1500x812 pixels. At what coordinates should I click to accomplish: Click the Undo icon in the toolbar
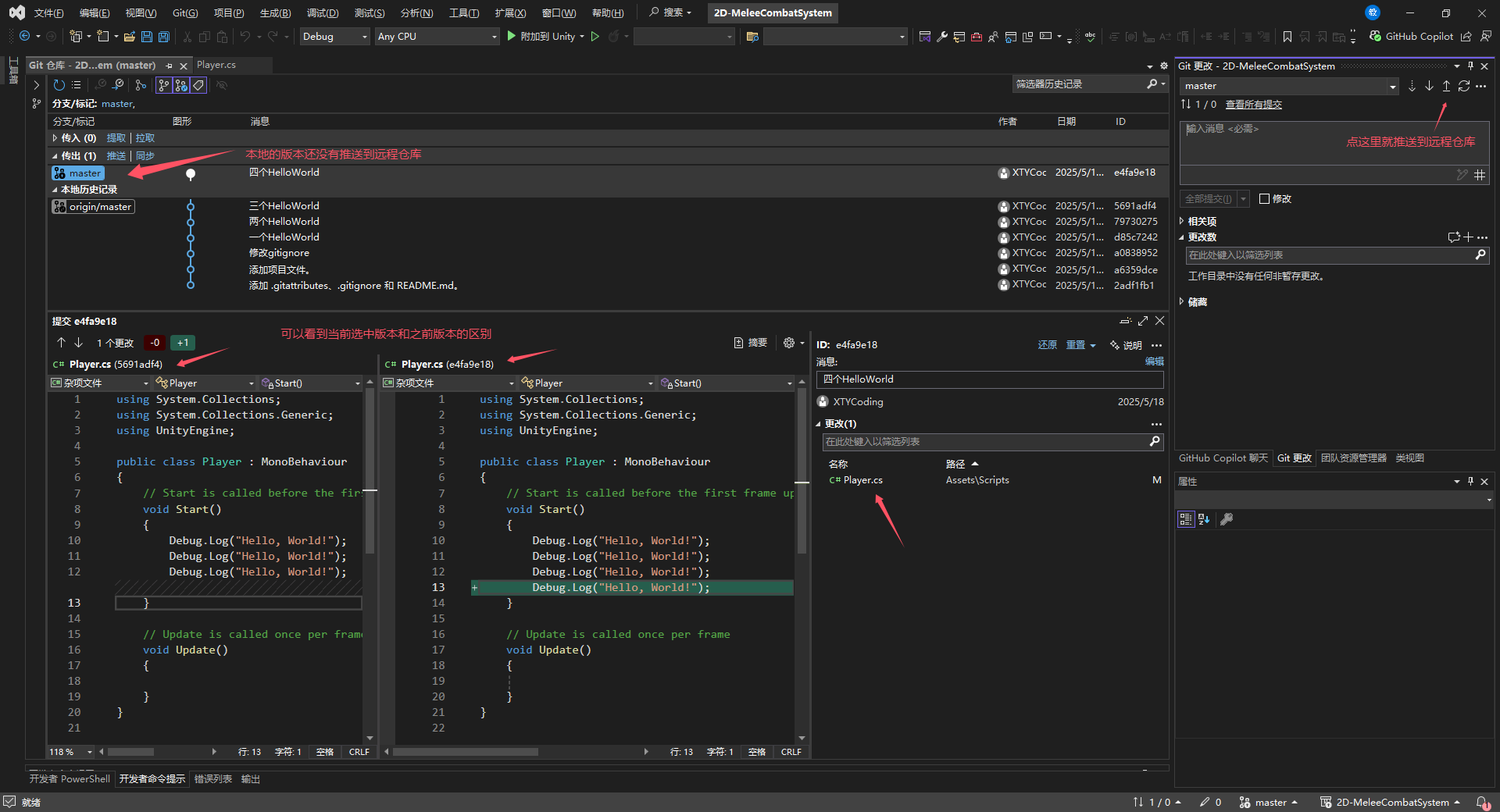245,37
